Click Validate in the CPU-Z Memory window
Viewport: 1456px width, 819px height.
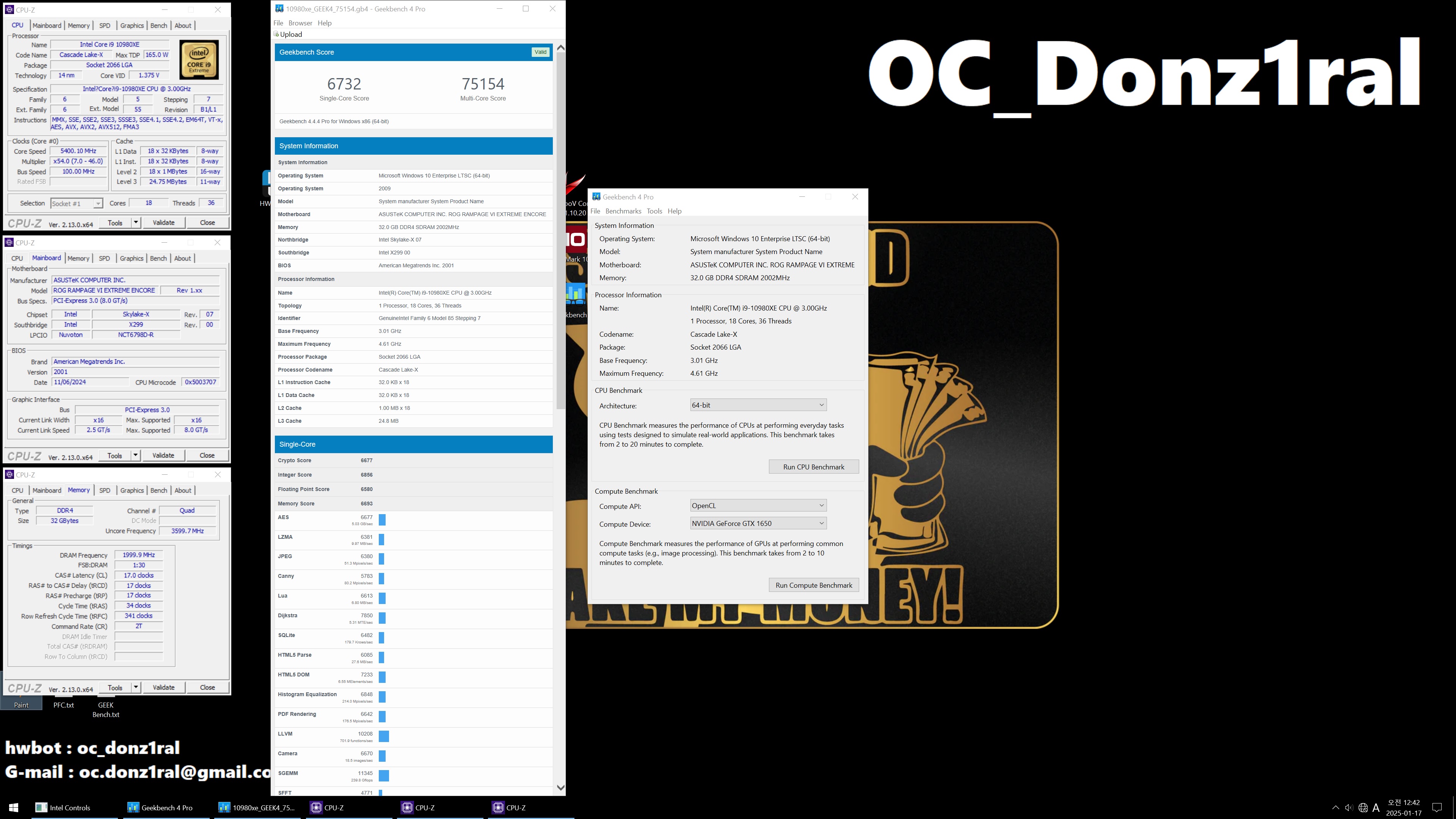pos(163,687)
